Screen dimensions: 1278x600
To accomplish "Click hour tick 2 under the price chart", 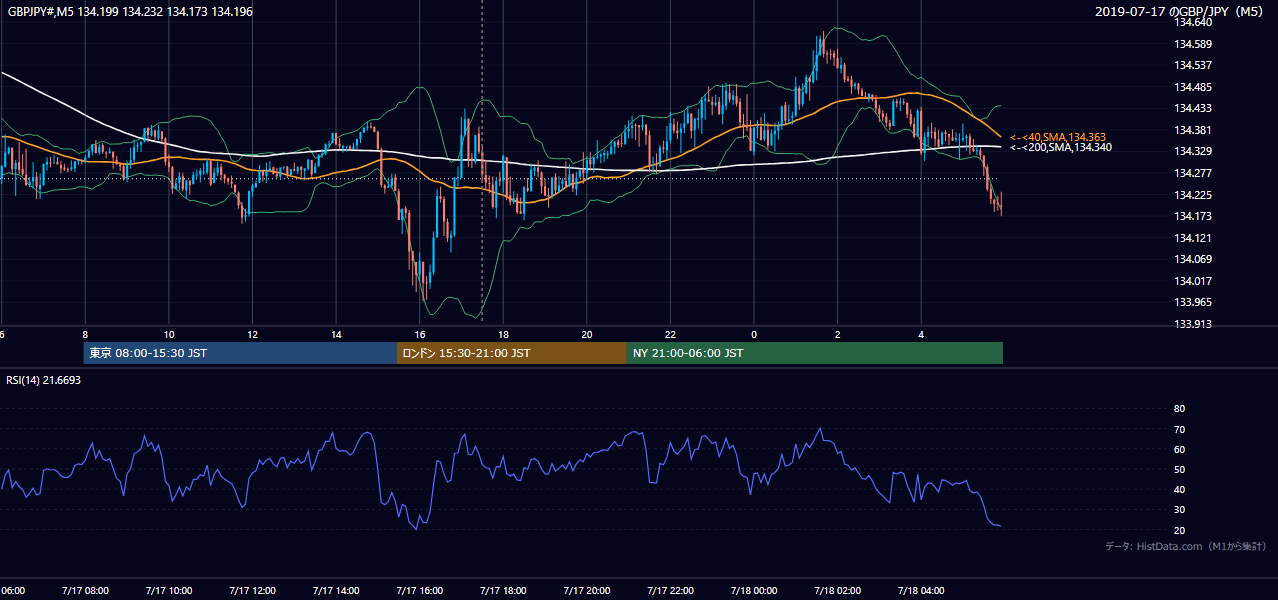I will coord(838,334).
